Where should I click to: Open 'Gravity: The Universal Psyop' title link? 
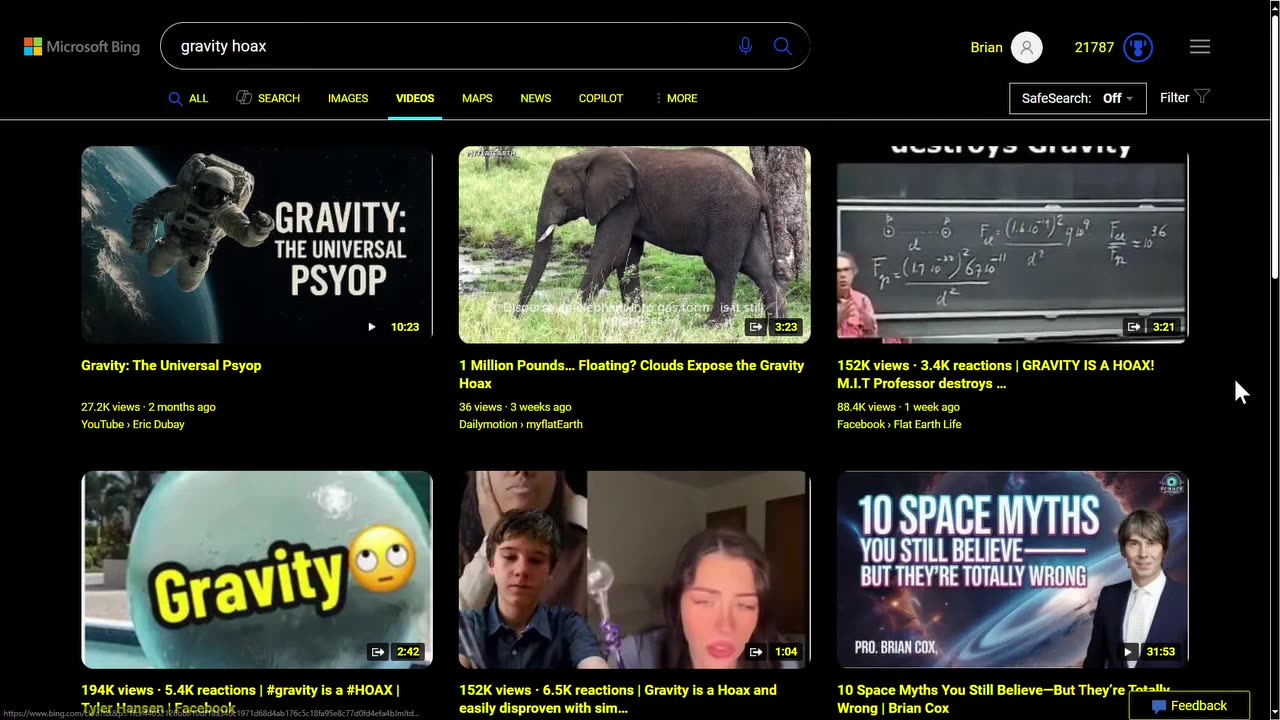click(171, 365)
